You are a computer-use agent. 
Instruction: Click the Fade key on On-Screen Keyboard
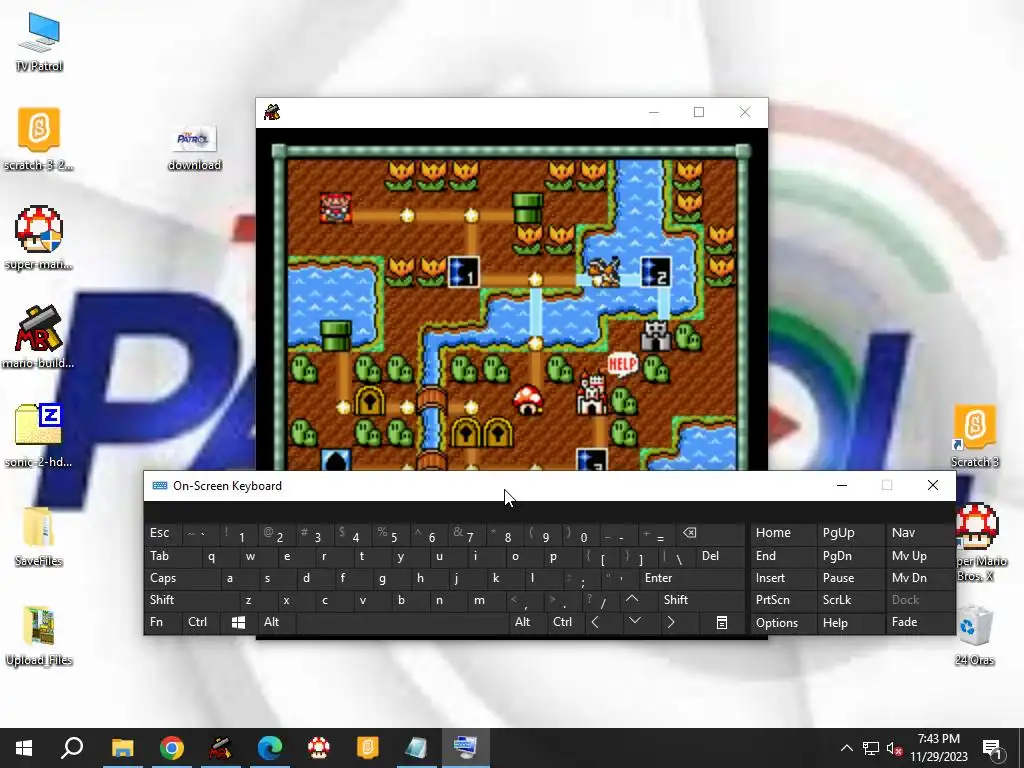coord(921,622)
